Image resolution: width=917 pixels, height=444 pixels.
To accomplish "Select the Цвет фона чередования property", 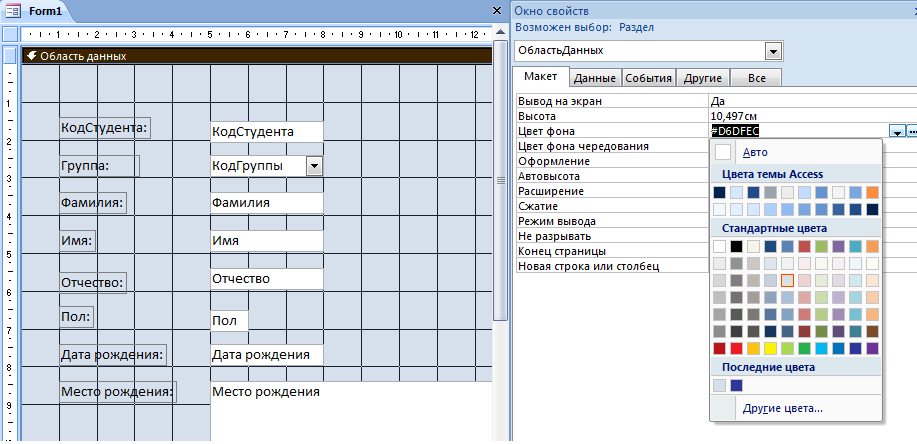I will click(x=612, y=146).
